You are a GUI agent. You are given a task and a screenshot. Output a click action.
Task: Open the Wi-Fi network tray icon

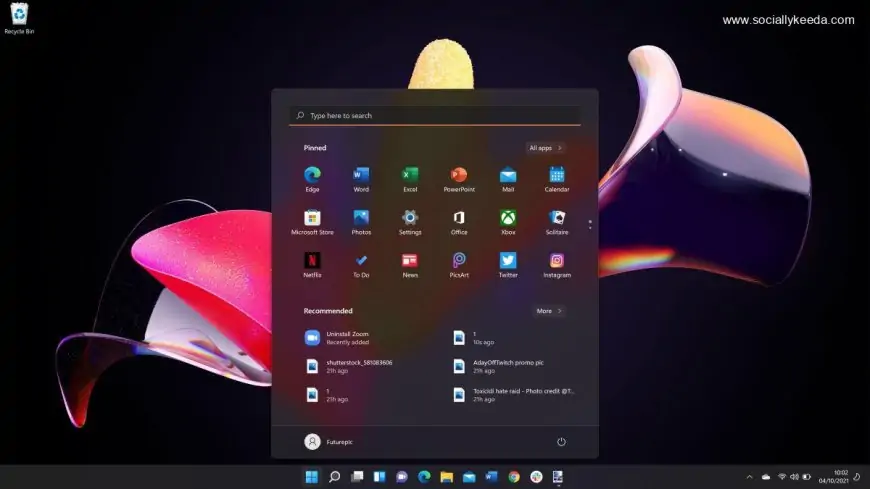[782, 477]
